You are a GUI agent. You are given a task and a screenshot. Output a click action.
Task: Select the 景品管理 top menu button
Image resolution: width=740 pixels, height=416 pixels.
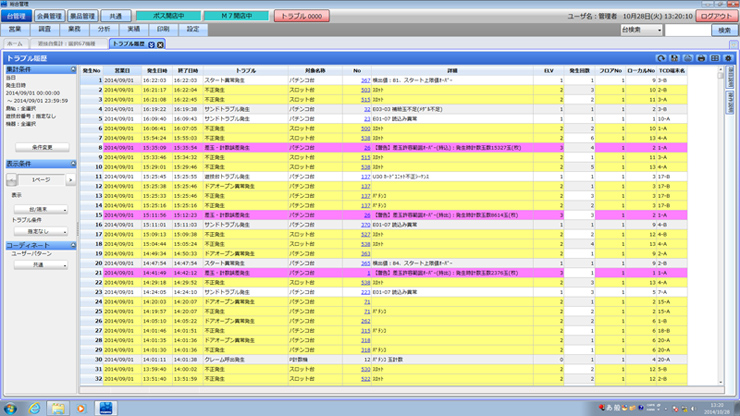(83, 16)
